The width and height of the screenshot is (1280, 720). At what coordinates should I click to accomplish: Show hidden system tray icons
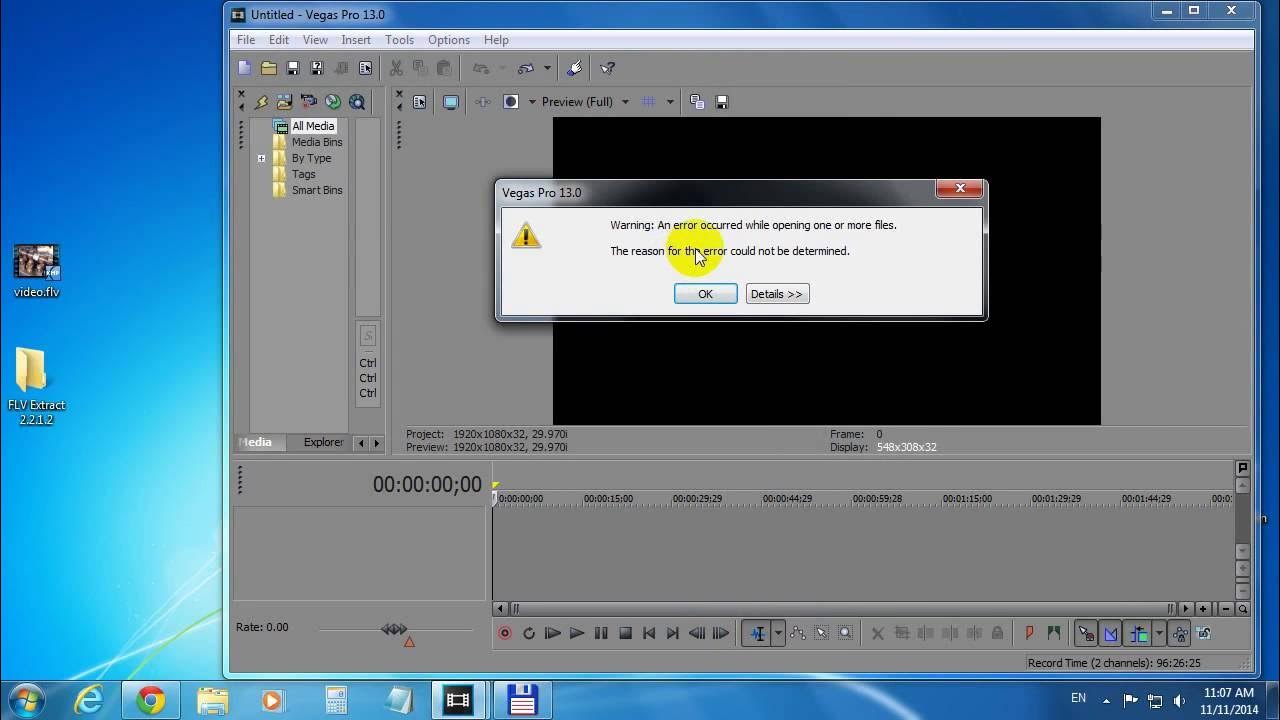[x=1106, y=700]
